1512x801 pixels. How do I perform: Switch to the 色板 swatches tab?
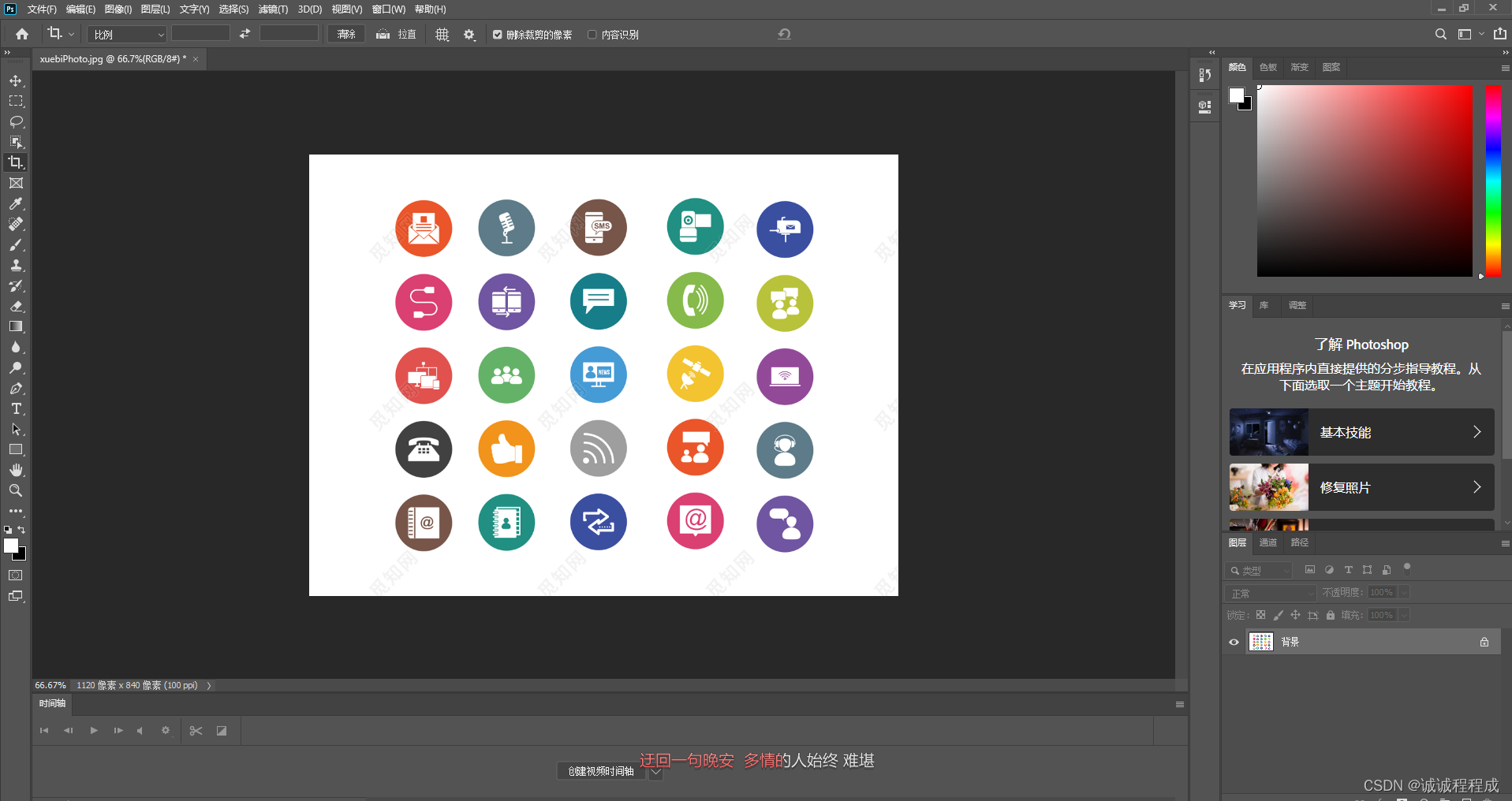[x=1268, y=67]
